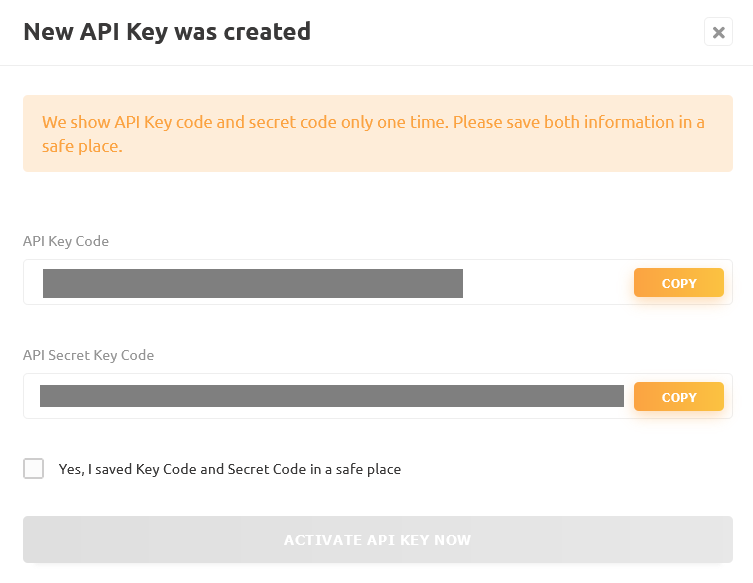Select the redacted API Secret Key value

coord(332,396)
